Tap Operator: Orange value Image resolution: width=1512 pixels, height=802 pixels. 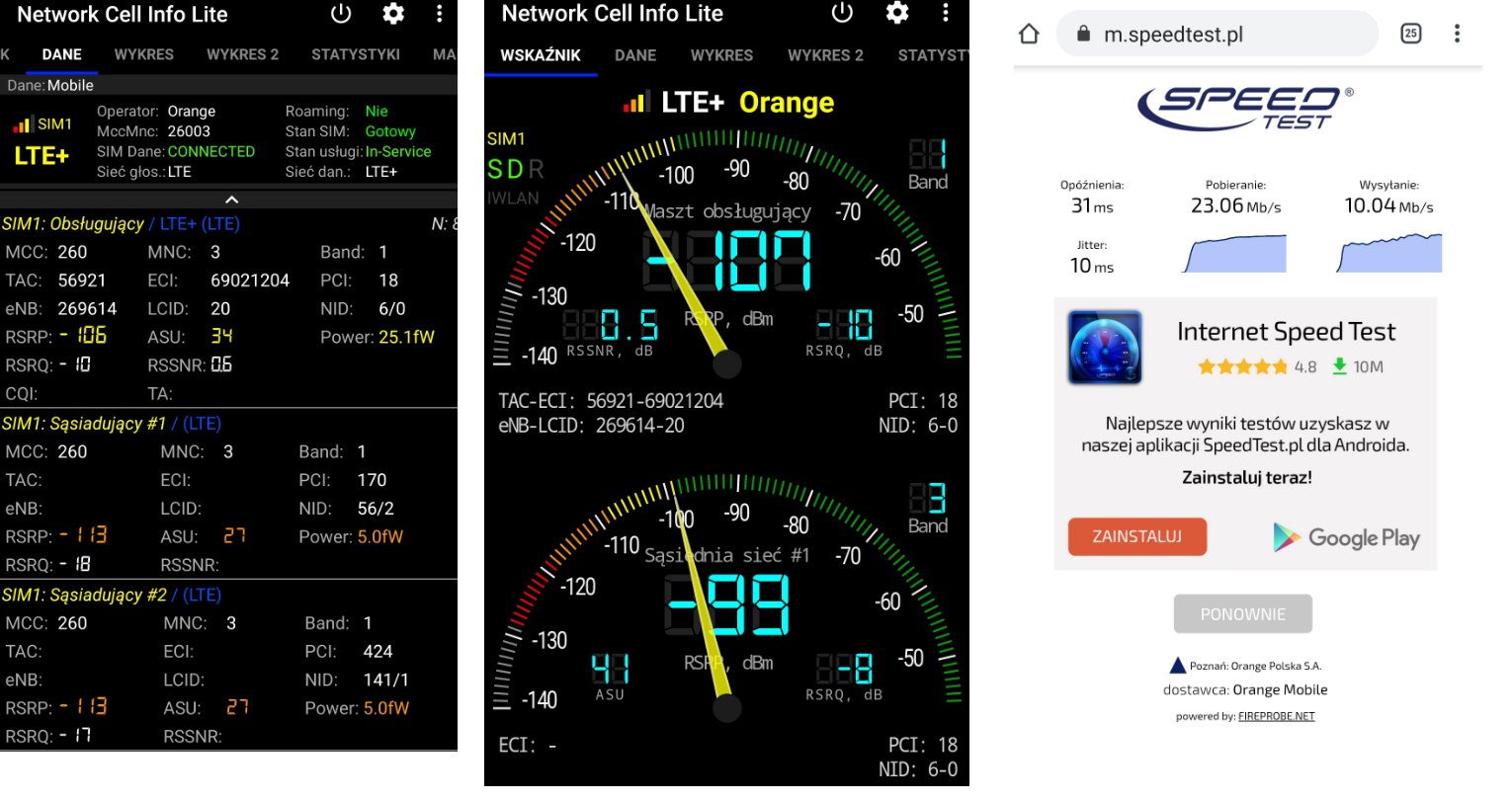tap(192, 112)
